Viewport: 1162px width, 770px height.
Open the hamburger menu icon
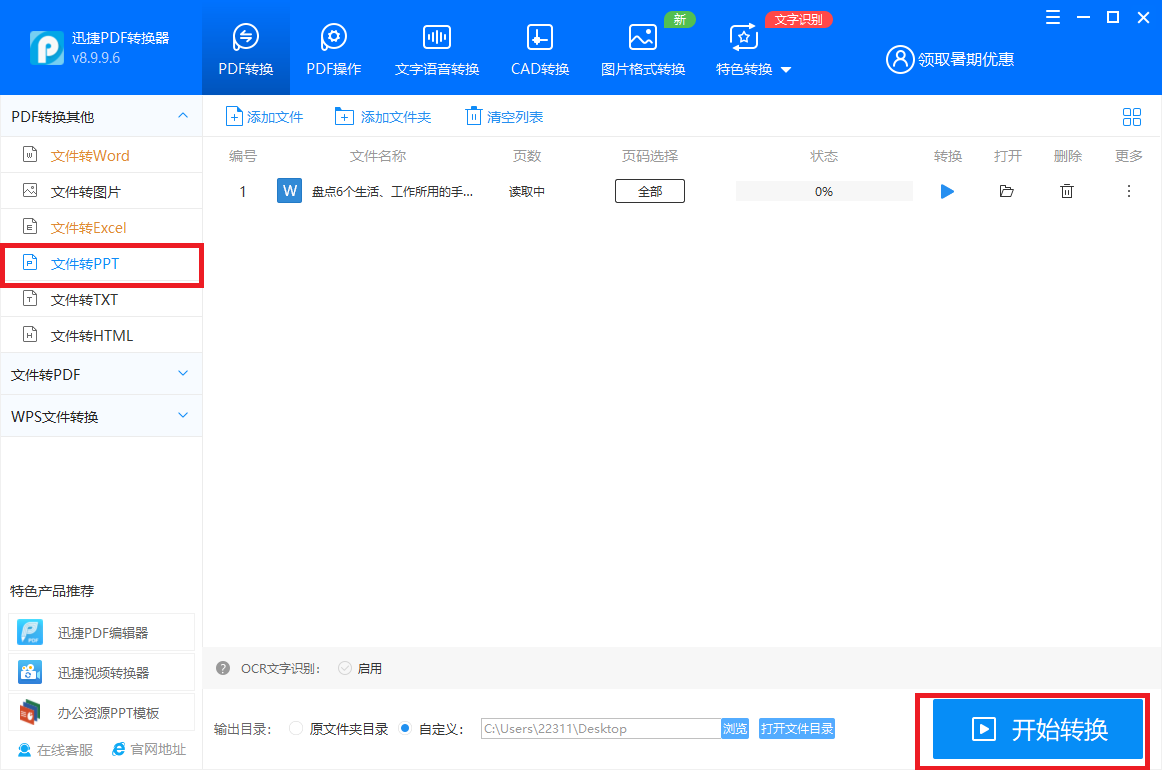click(1052, 17)
